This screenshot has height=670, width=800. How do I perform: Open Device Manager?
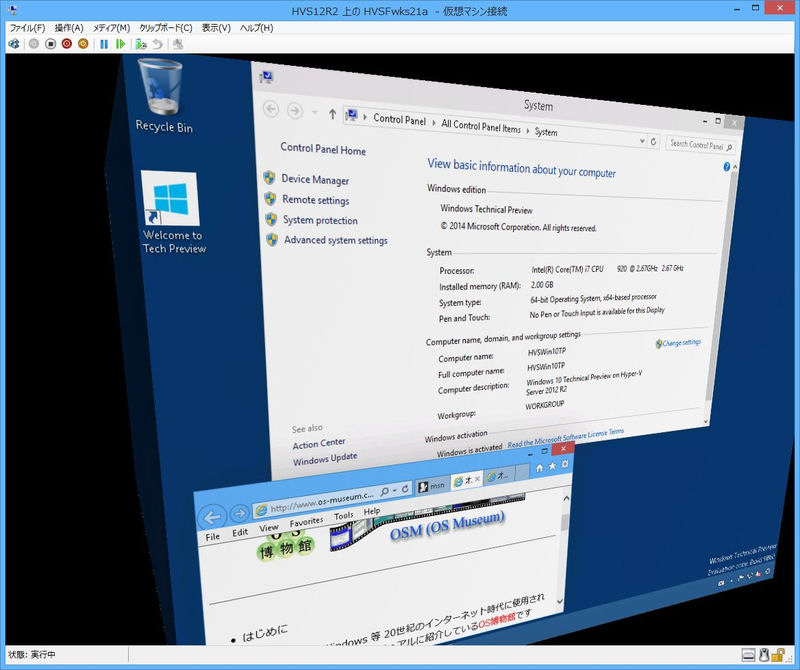(x=315, y=179)
